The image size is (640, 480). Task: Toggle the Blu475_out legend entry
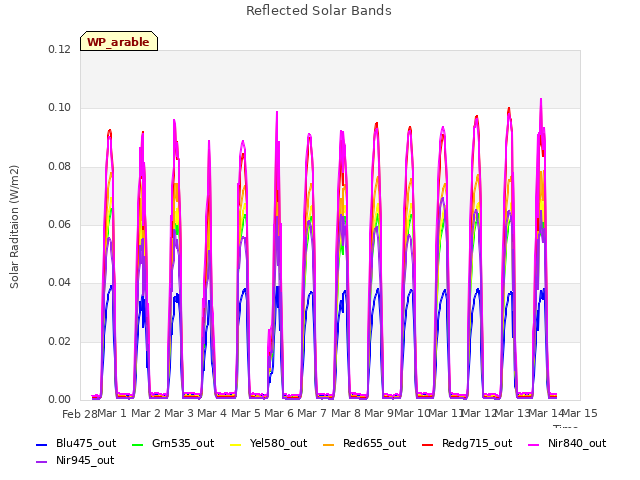pos(76,444)
